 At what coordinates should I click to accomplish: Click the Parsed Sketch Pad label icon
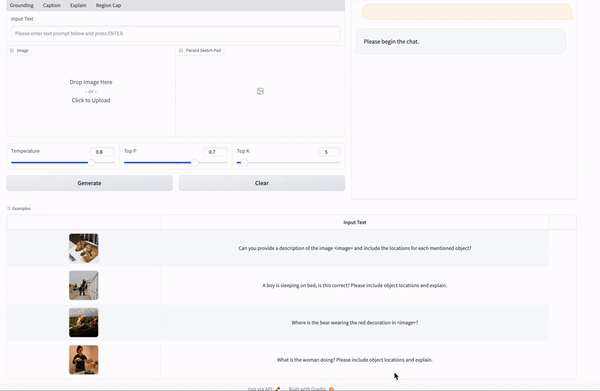click(181, 51)
